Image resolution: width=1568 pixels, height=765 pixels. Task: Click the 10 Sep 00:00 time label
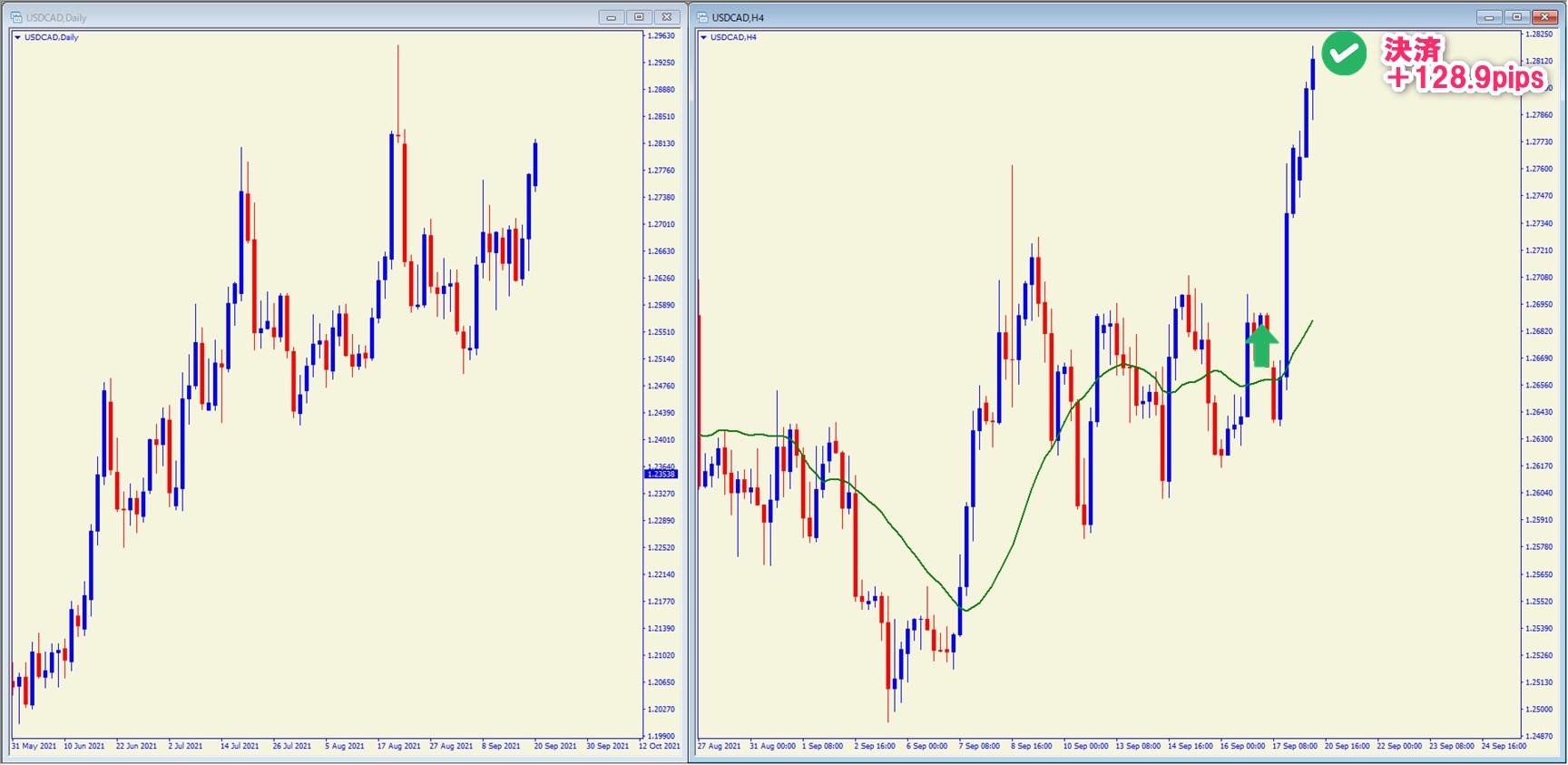point(1087,746)
